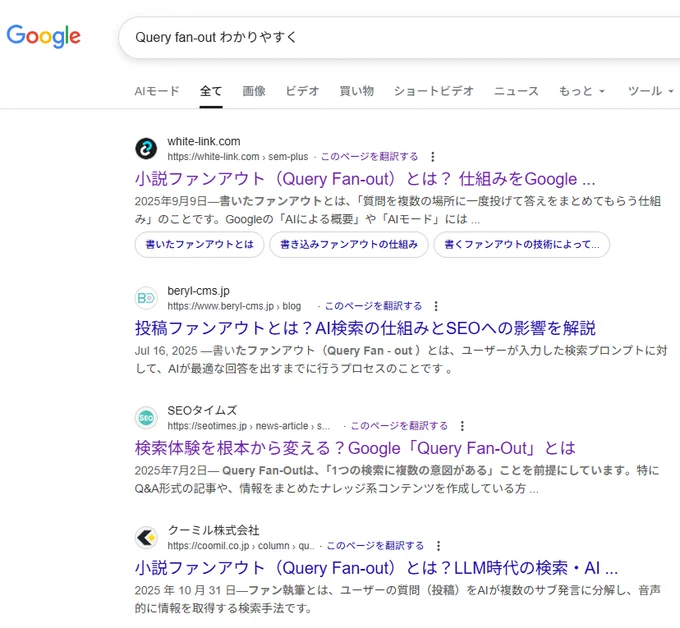The image size is (680, 628).
Task: Translate the beryl-cms.jp page
Action: pos(373,306)
